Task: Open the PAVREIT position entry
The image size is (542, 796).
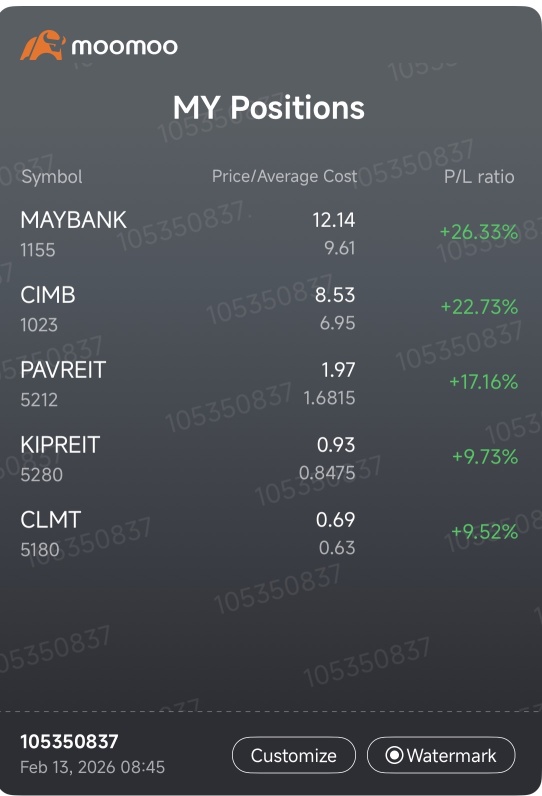Action: [x=269, y=384]
